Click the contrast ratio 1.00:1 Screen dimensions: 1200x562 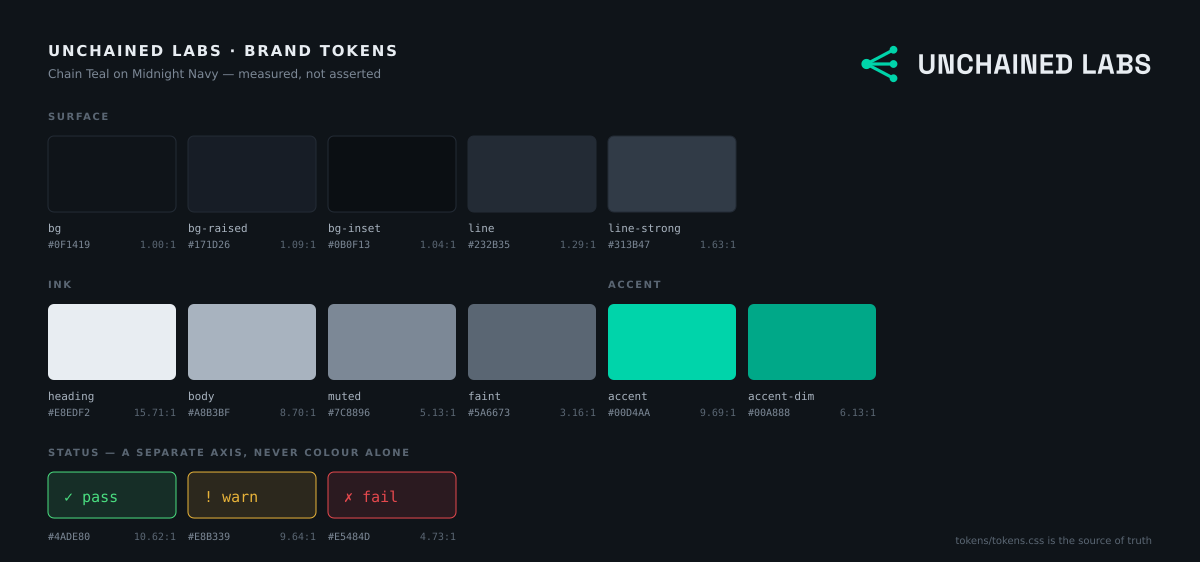point(158,245)
